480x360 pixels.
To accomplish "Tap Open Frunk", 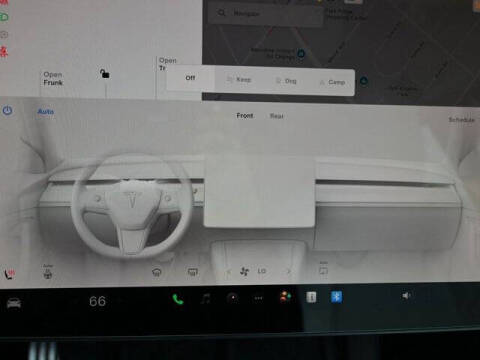I will coord(53,79).
